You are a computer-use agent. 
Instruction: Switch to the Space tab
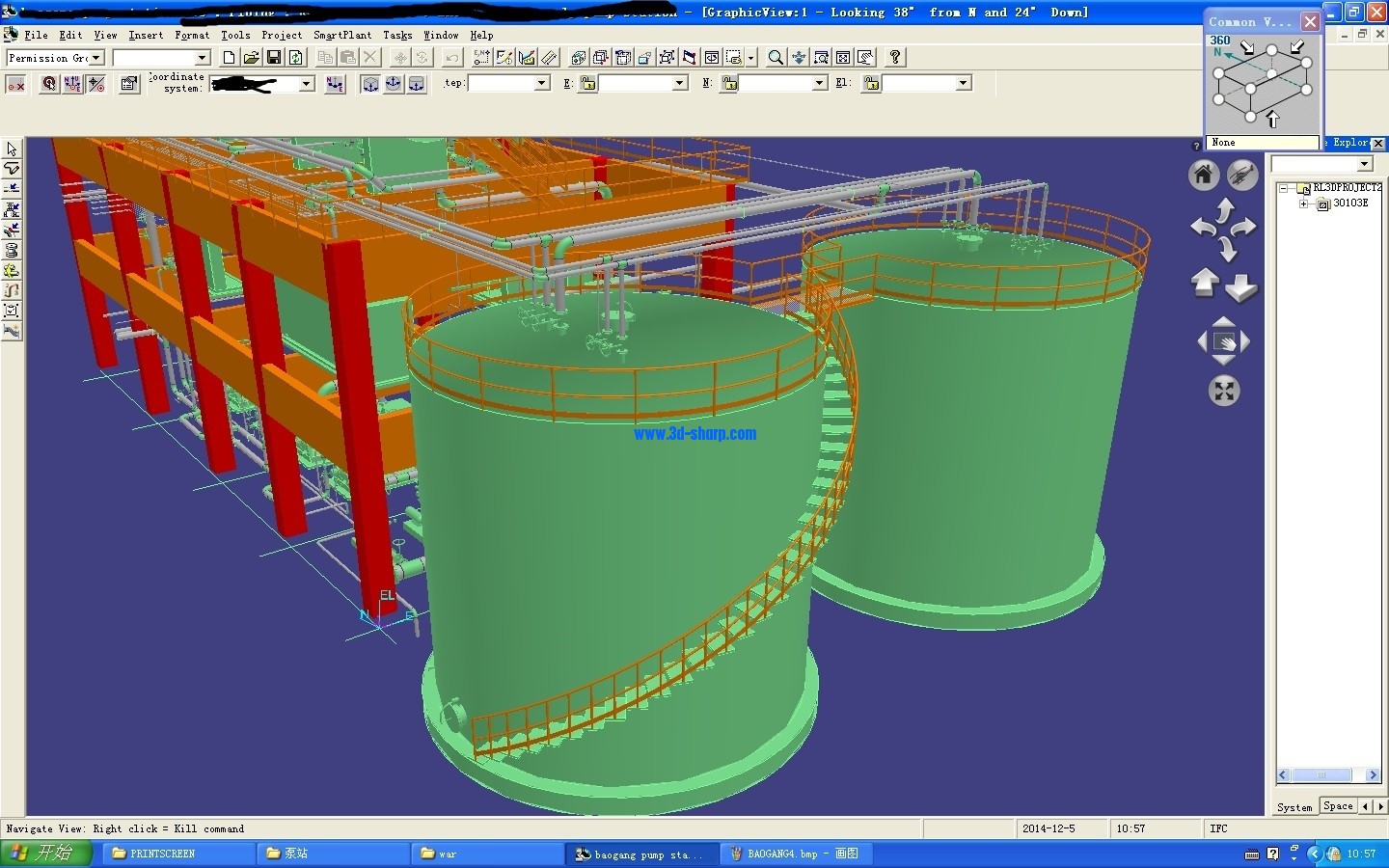pos(1338,805)
